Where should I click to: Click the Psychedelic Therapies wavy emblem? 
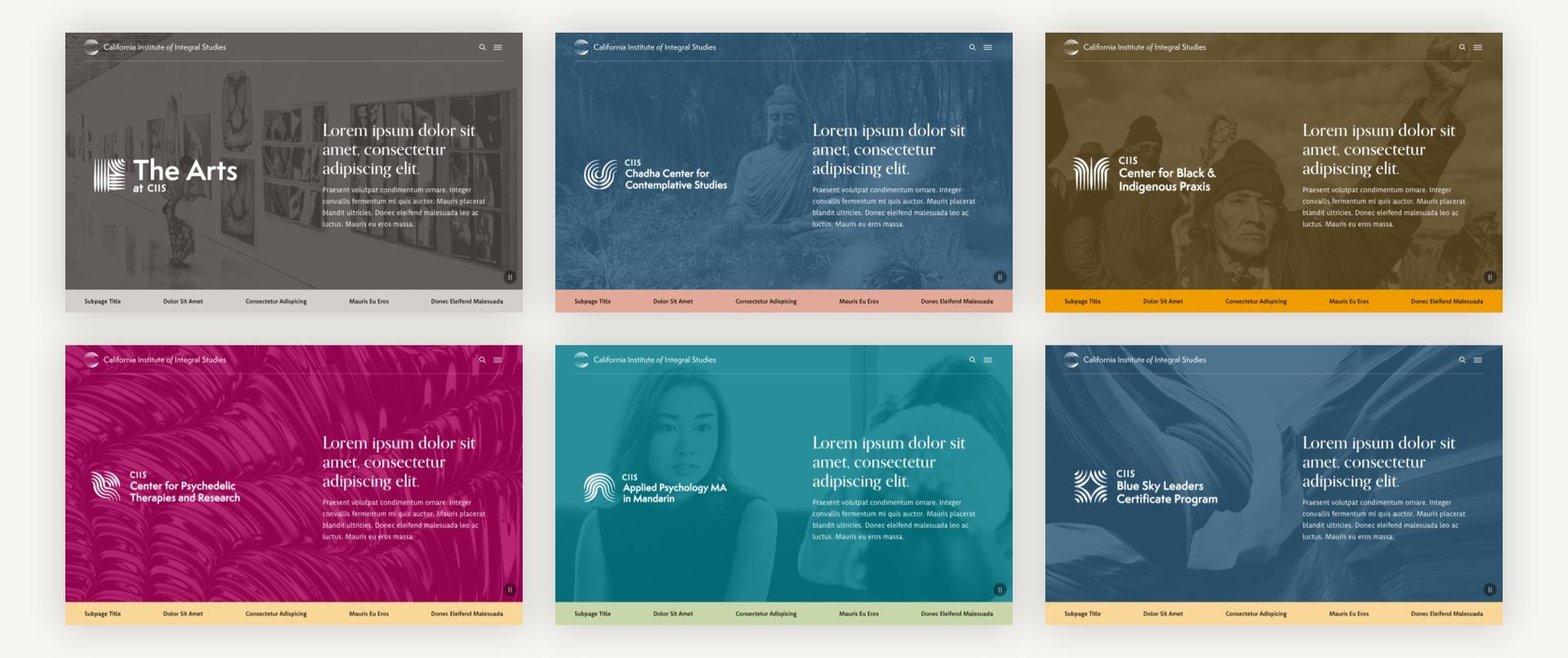[x=106, y=486]
